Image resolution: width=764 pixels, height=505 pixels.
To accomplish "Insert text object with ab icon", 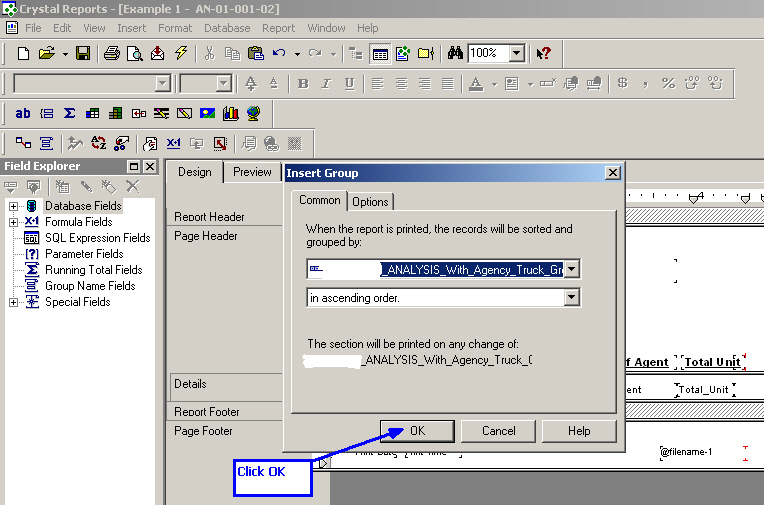I will [x=22, y=114].
